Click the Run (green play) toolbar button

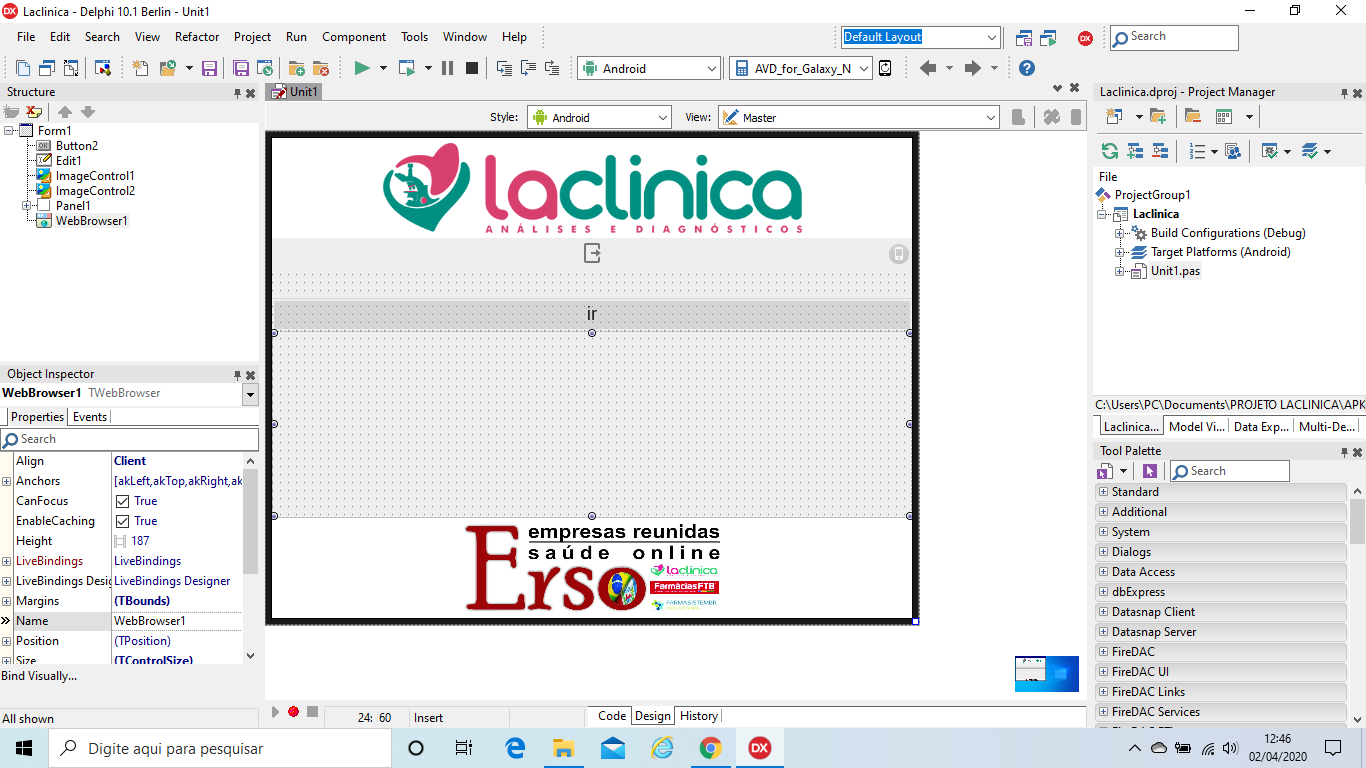362,68
